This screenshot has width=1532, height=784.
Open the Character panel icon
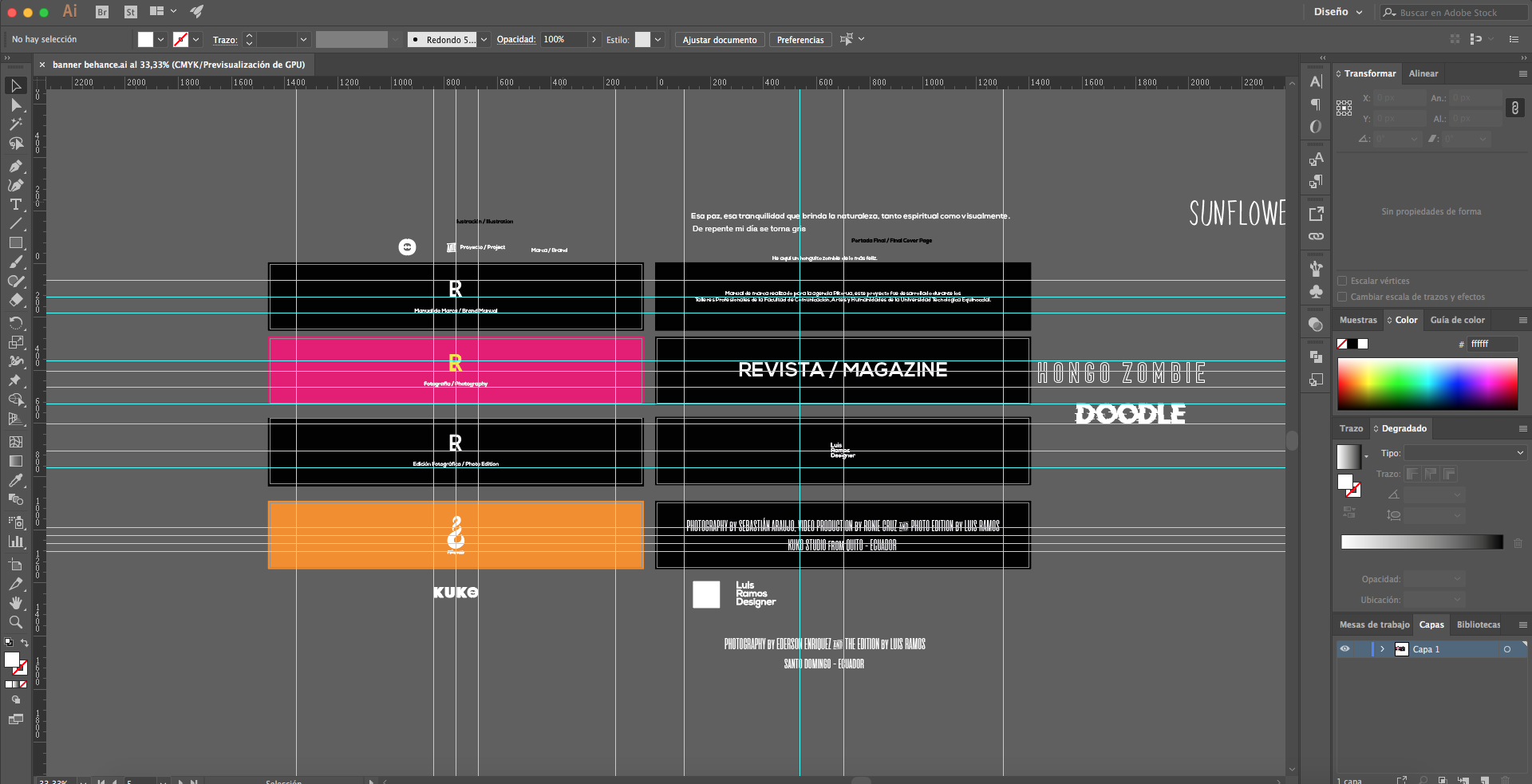(x=1316, y=81)
